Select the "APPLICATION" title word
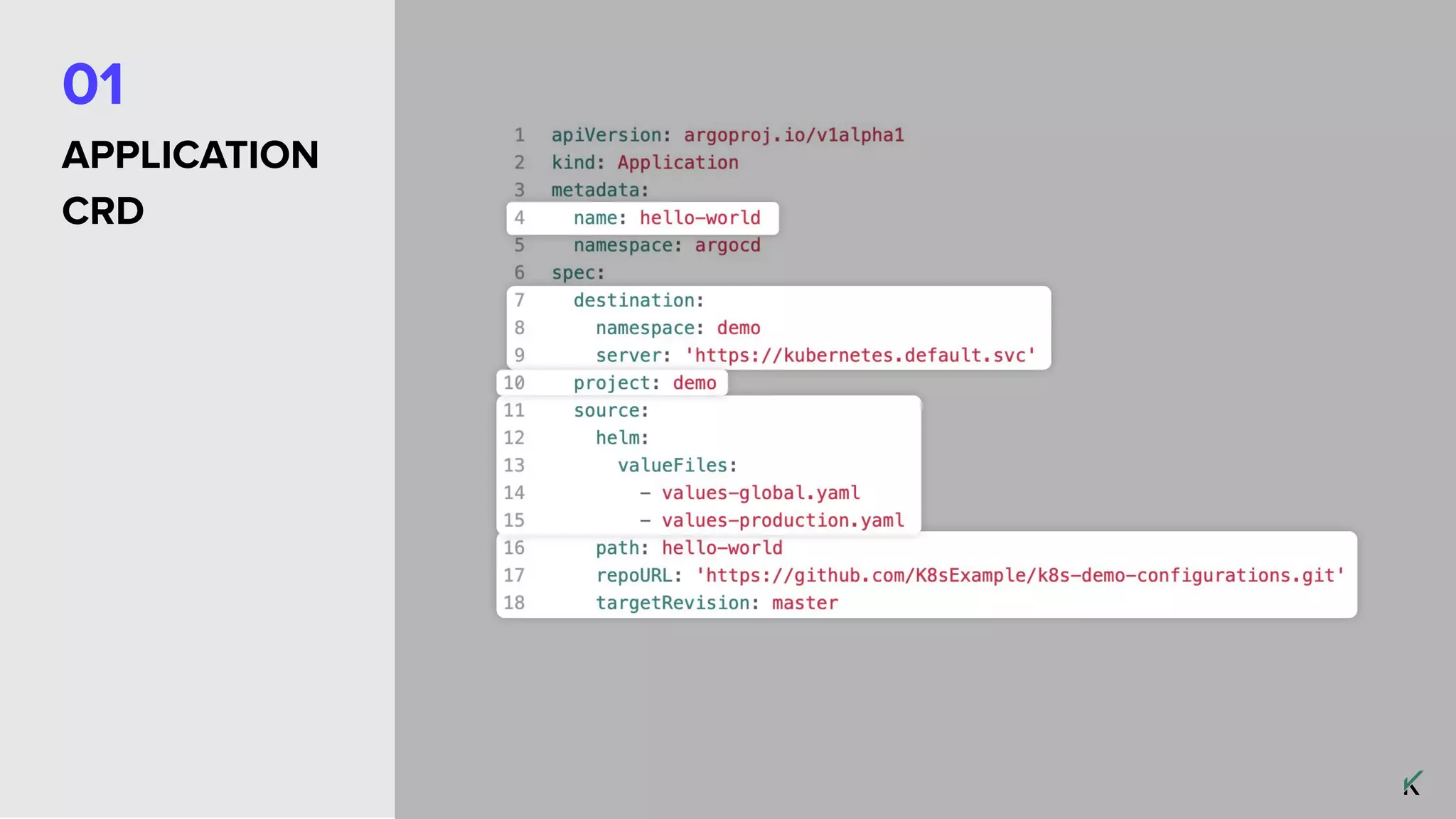 point(191,154)
